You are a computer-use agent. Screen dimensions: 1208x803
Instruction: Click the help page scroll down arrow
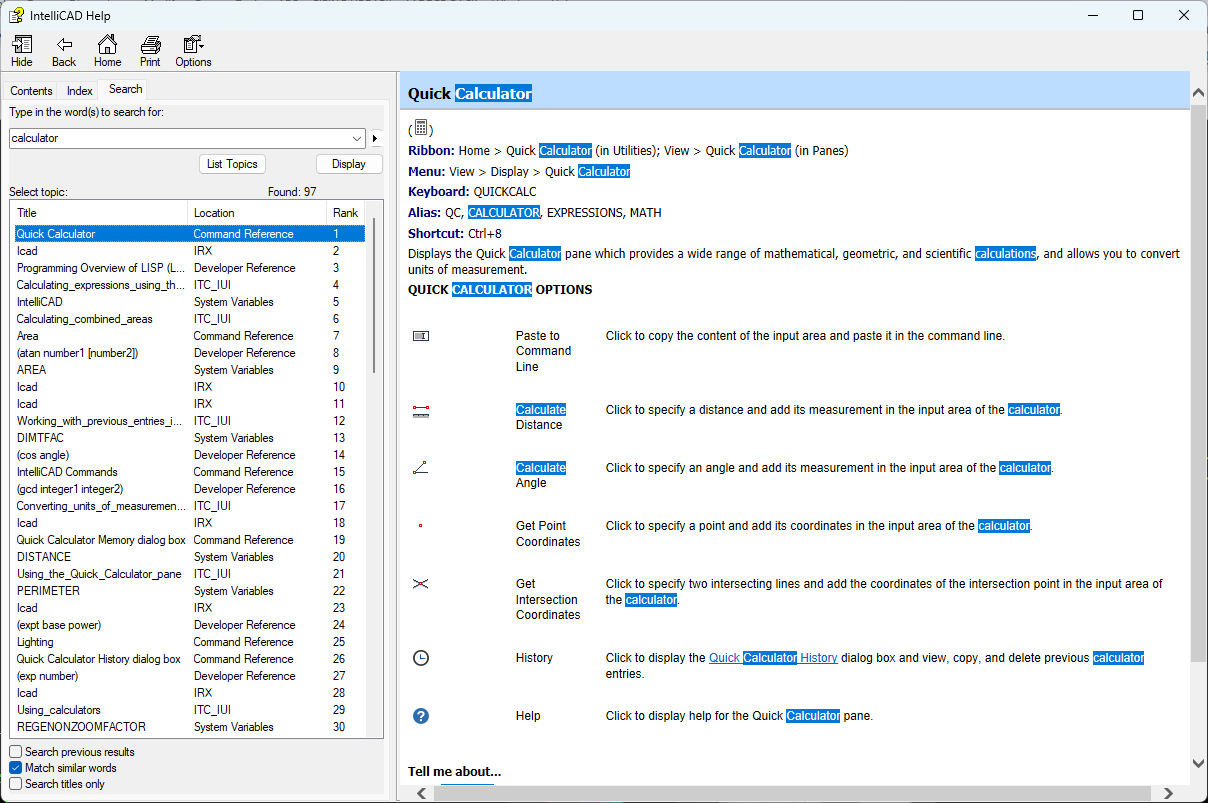tap(1198, 763)
